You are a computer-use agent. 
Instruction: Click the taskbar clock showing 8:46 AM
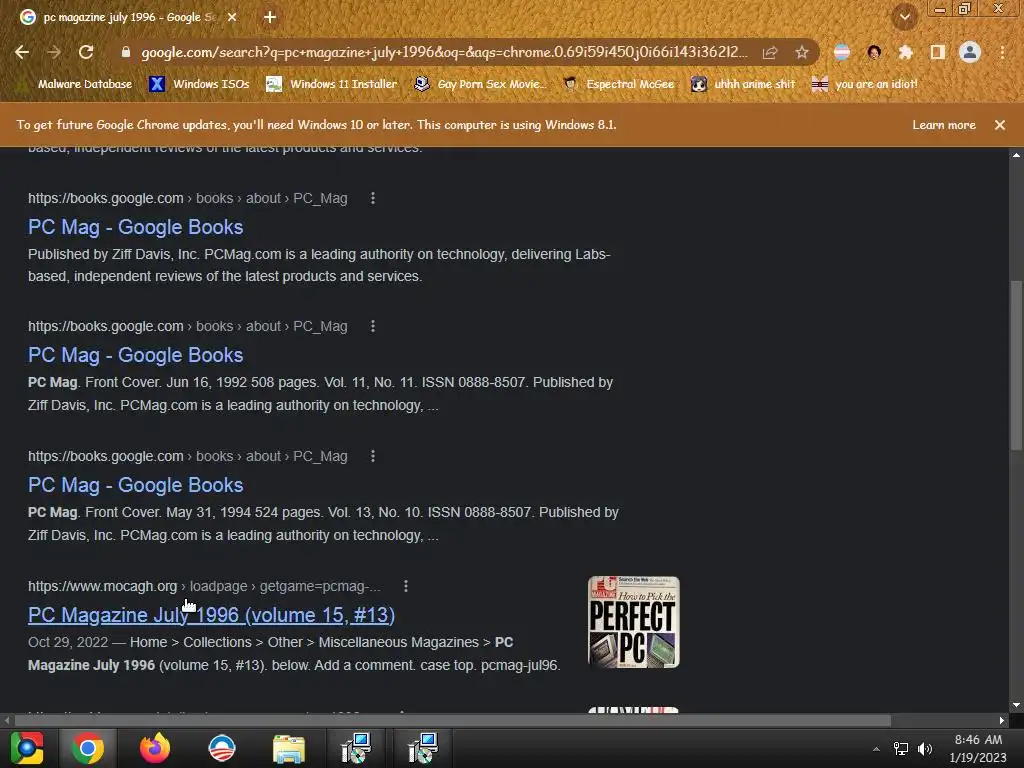[978, 748]
